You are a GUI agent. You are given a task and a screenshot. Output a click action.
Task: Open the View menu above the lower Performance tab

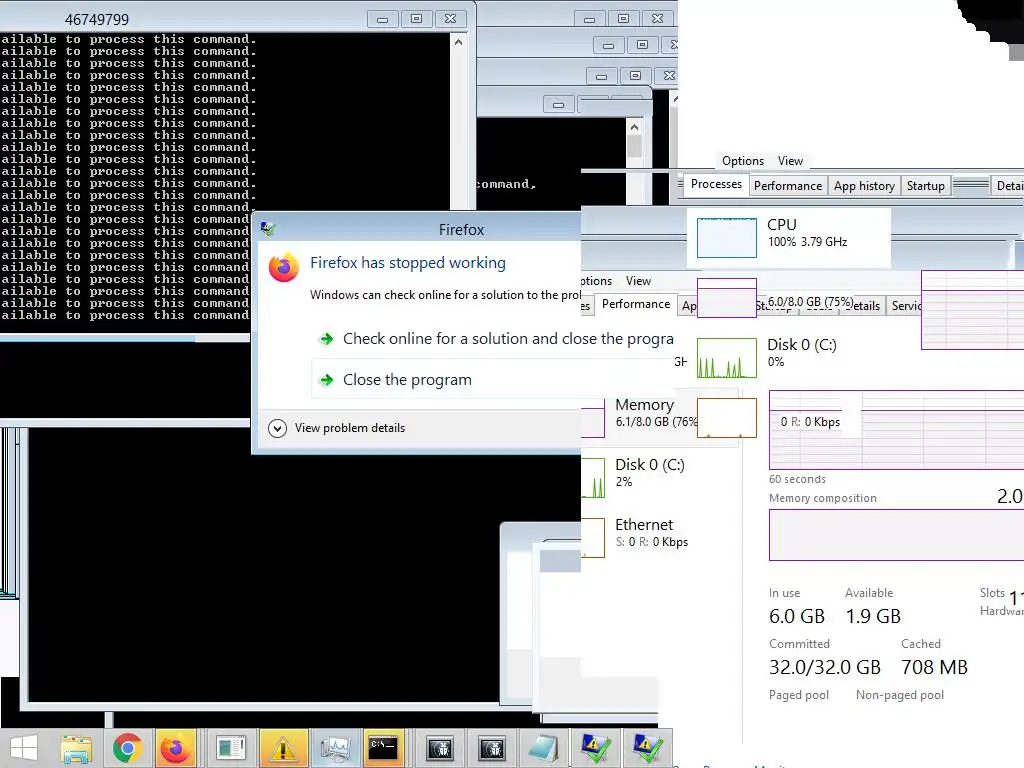point(638,281)
